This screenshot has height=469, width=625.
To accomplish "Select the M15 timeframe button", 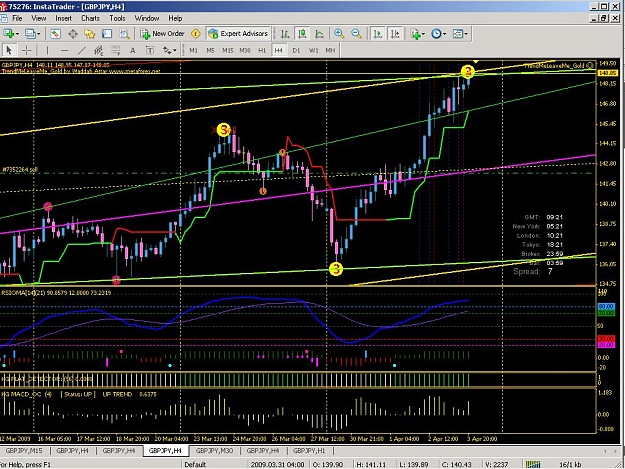I will pyautogui.click(x=228, y=51).
